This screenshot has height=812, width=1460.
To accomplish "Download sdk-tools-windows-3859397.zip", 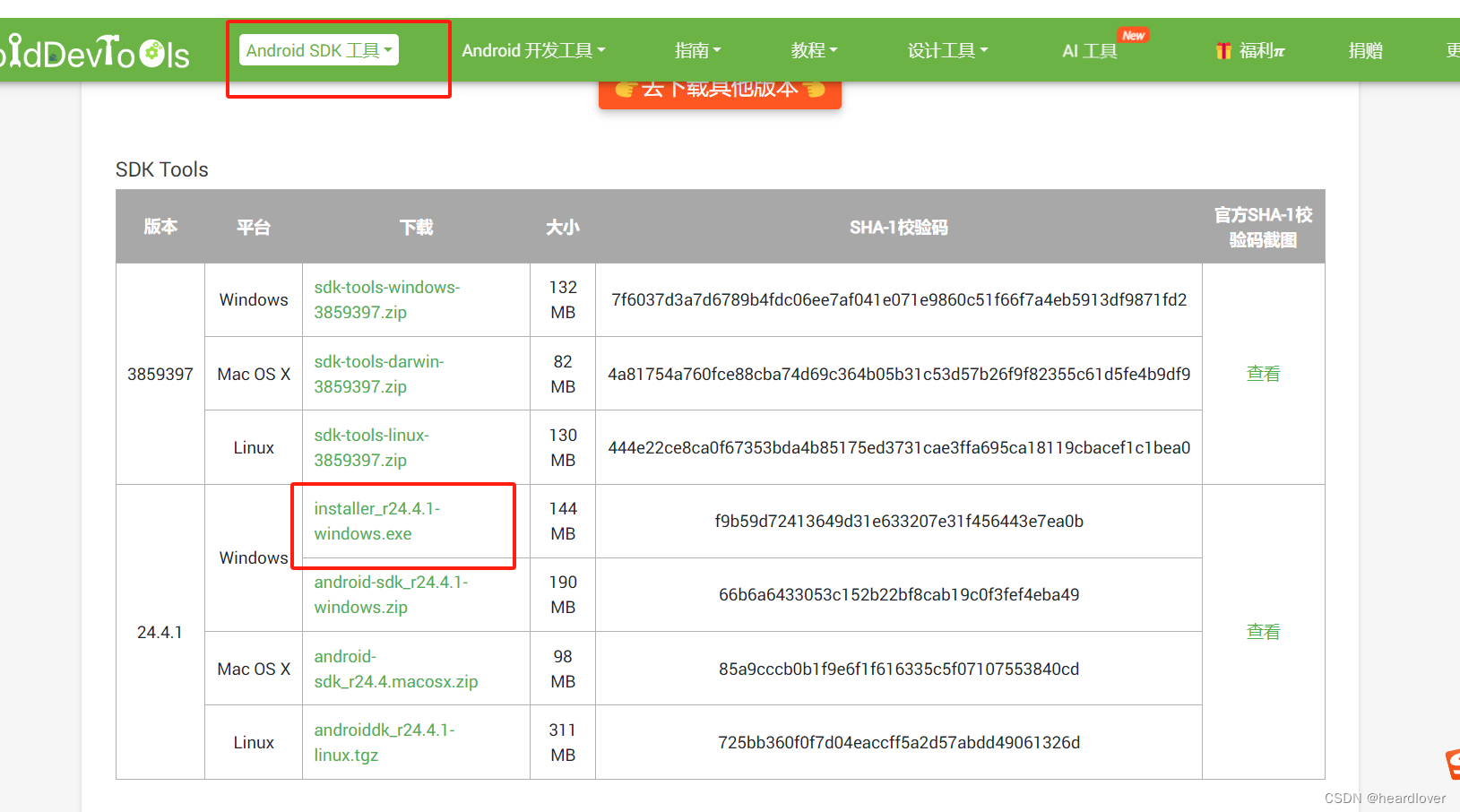I will pyautogui.click(x=386, y=299).
